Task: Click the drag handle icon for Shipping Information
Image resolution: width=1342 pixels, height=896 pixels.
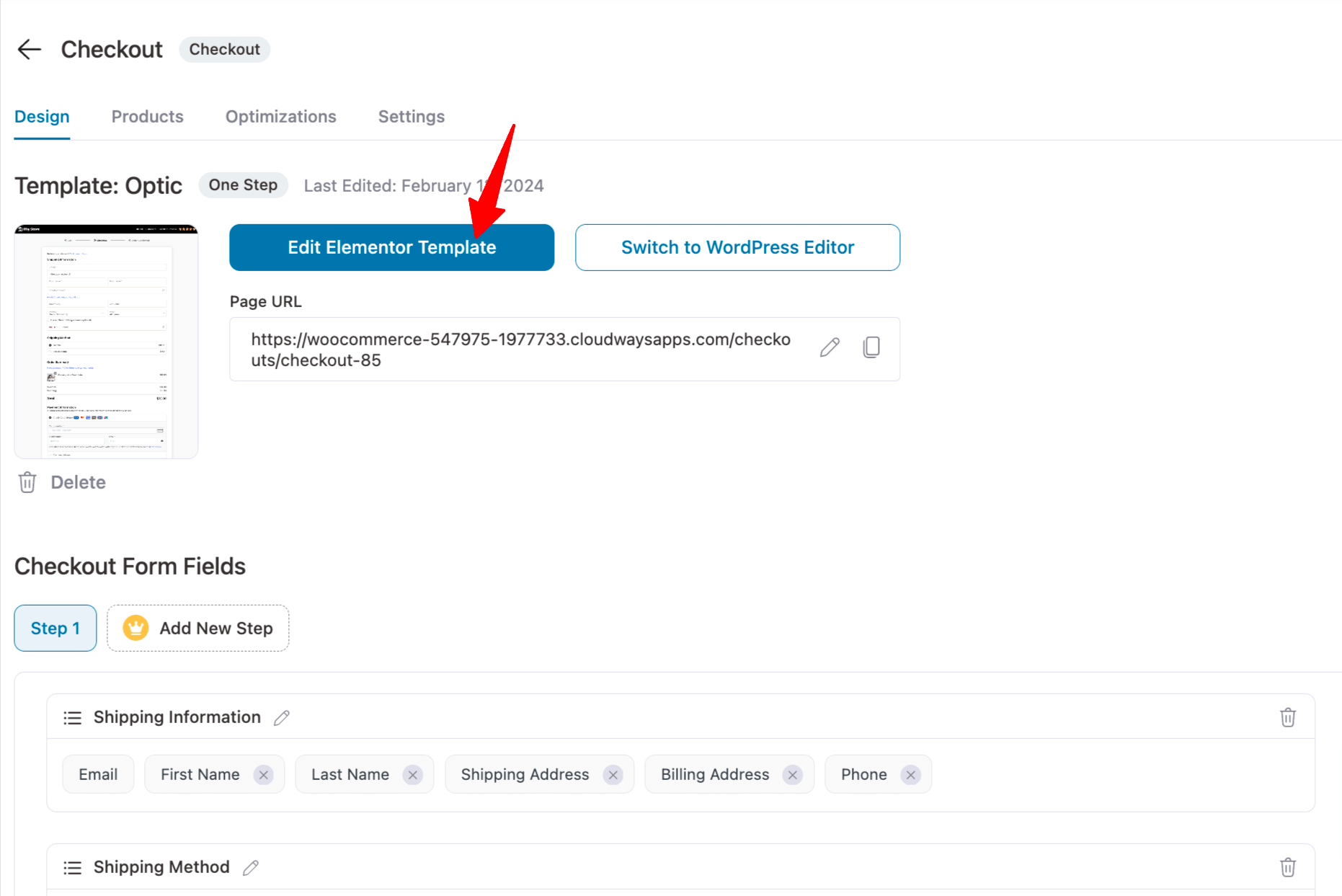Action: (x=72, y=718)
